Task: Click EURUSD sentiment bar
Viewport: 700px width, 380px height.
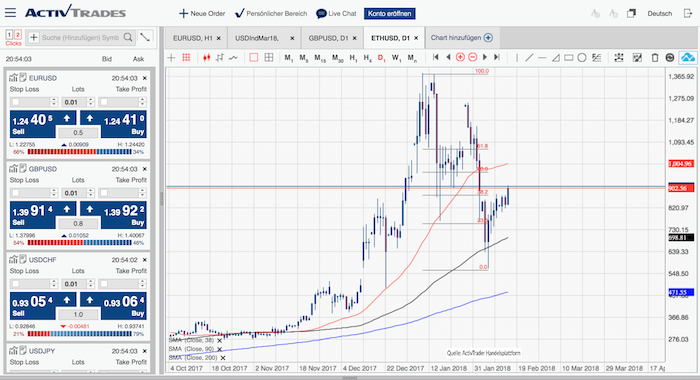Action: pos(79,152)
